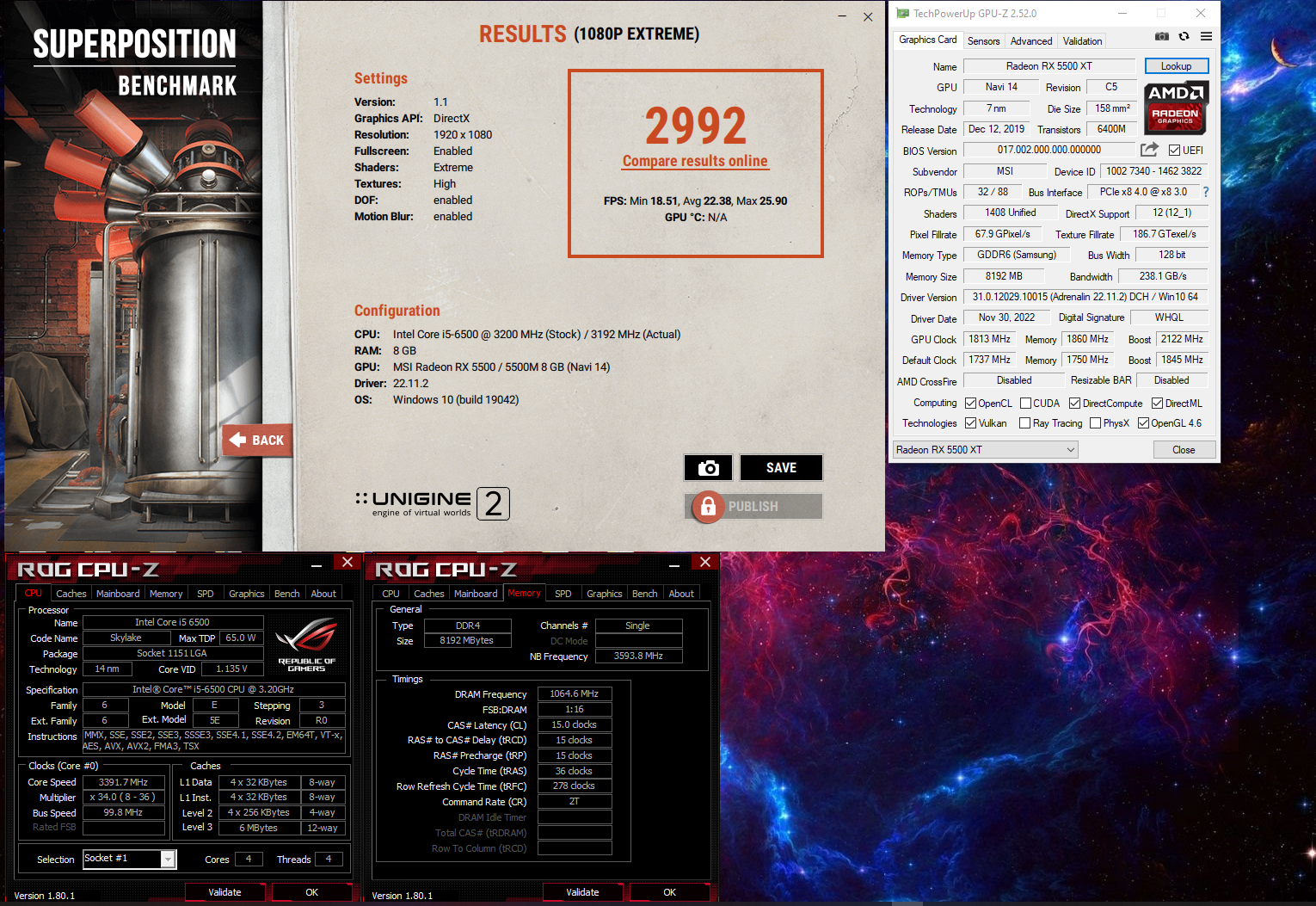
Task: Click the Superposition screenshot camera button
Action: coord(708,467)
